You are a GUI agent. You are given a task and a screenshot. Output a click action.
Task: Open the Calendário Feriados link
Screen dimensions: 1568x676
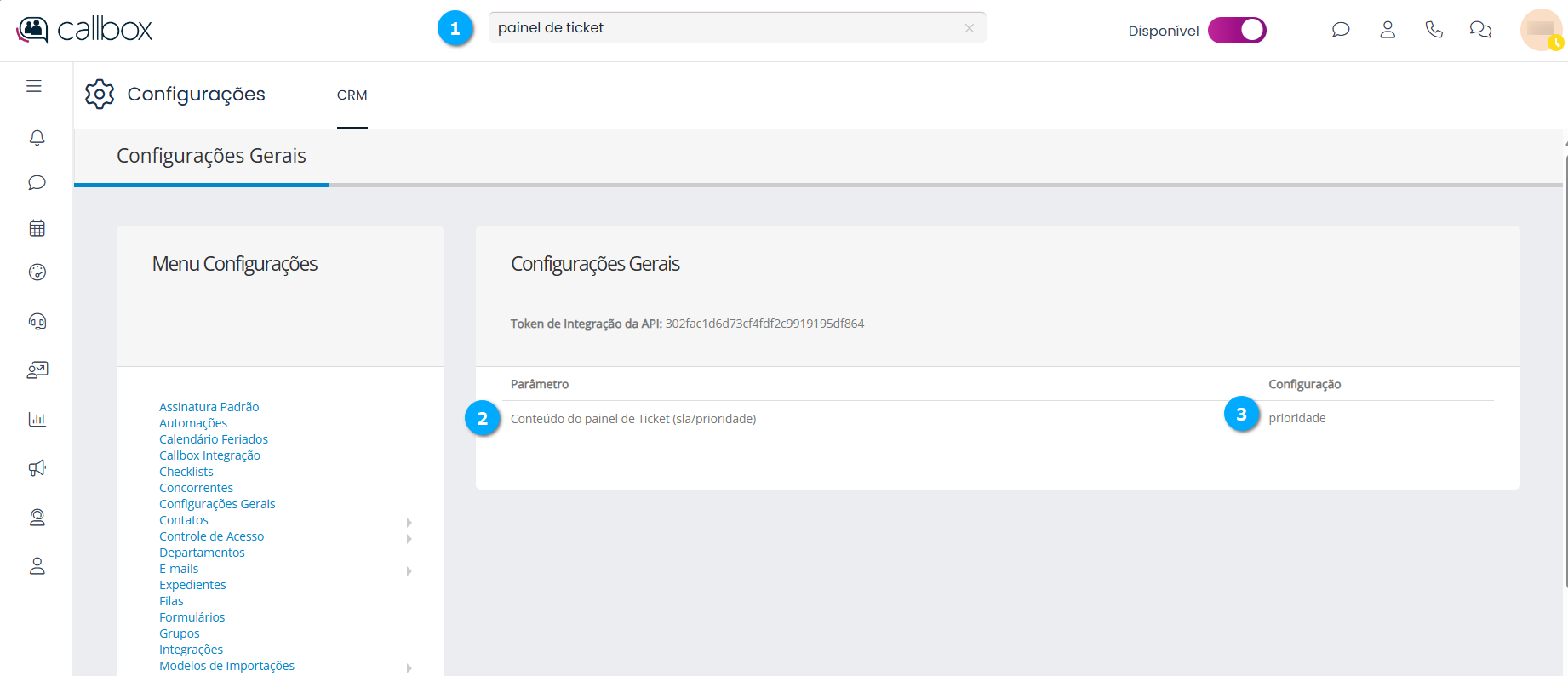point(214,439)
